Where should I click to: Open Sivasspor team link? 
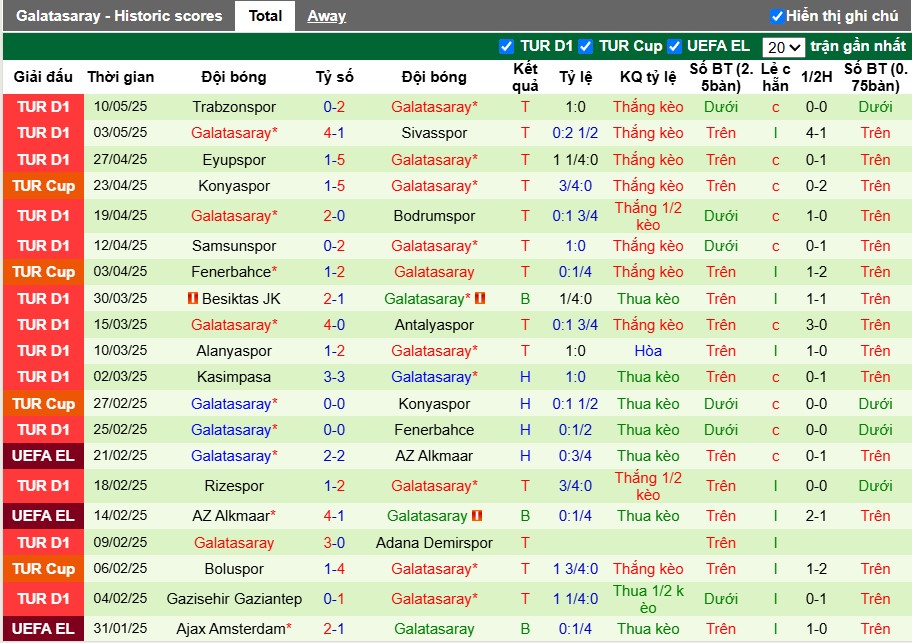[434, 133]
